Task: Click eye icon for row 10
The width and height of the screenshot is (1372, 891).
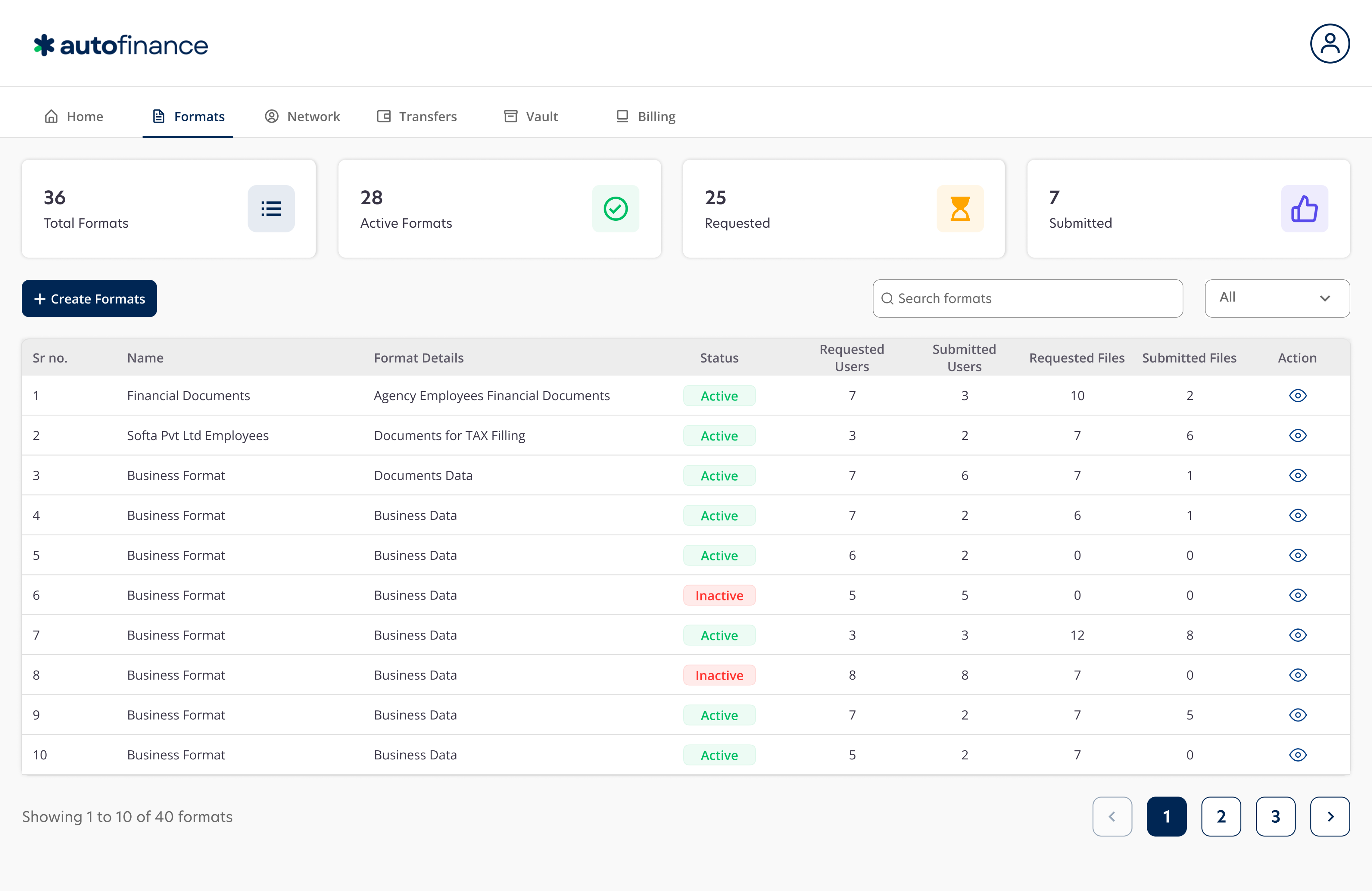Action: [x=1298, y=755]
